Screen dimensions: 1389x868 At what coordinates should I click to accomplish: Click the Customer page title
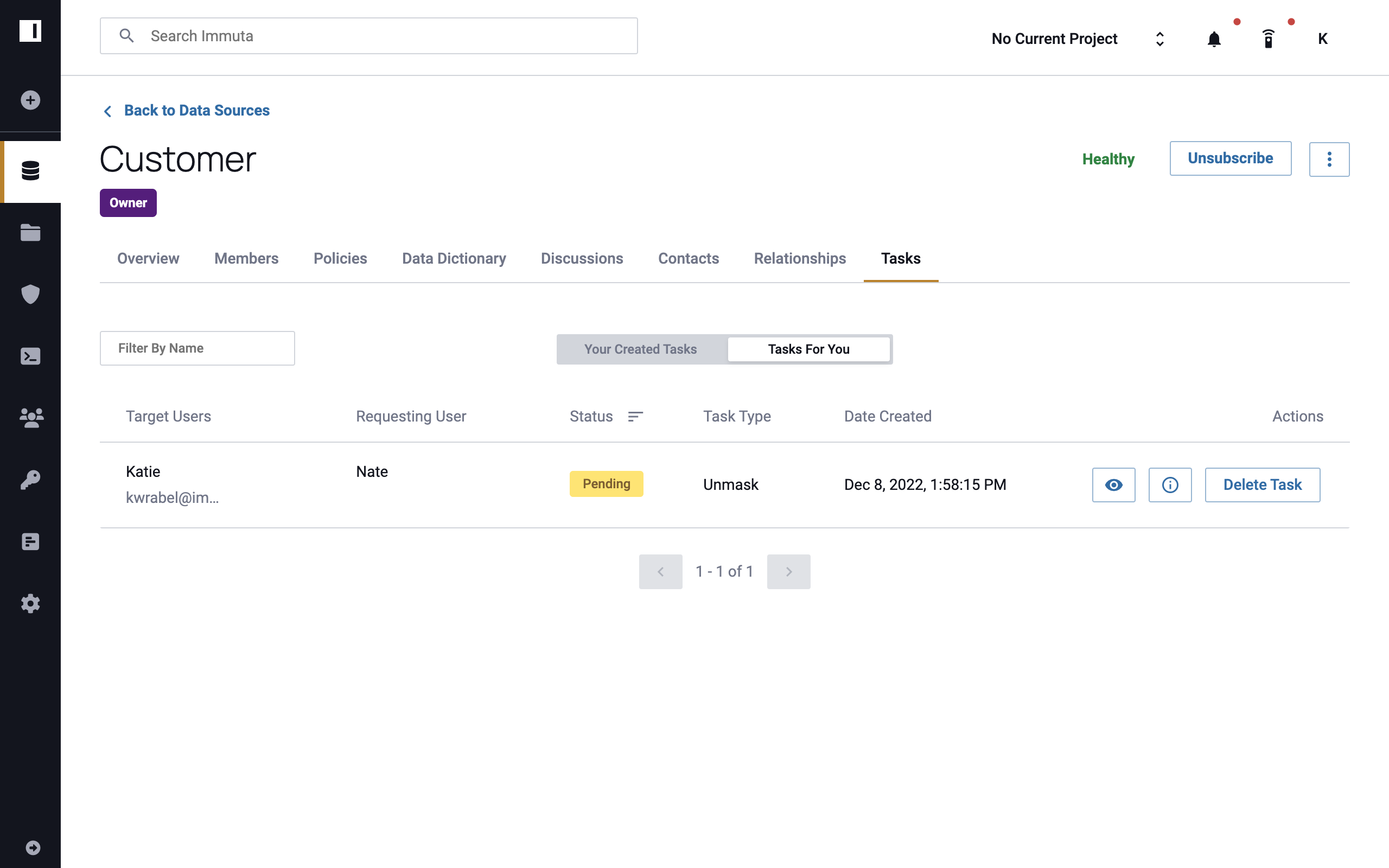point(177,159)
